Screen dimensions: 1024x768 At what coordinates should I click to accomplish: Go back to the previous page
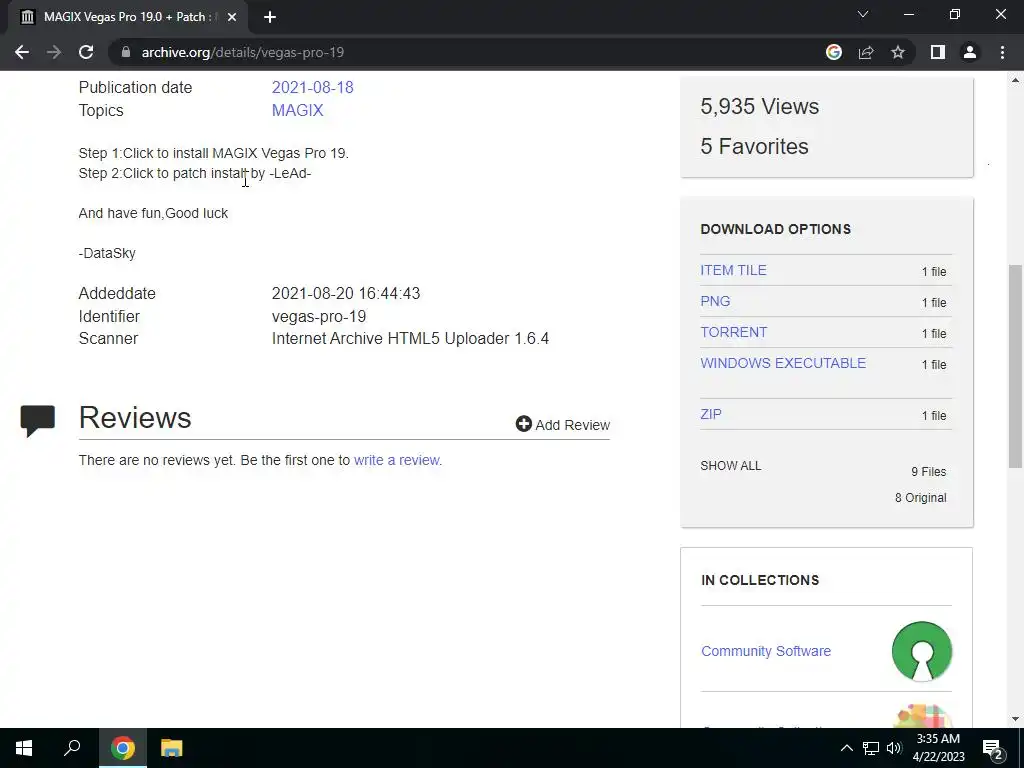point(22,52)
